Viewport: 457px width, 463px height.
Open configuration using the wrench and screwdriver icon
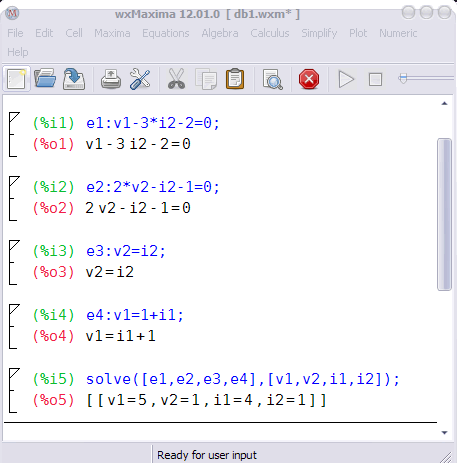(x=140, y=79)
